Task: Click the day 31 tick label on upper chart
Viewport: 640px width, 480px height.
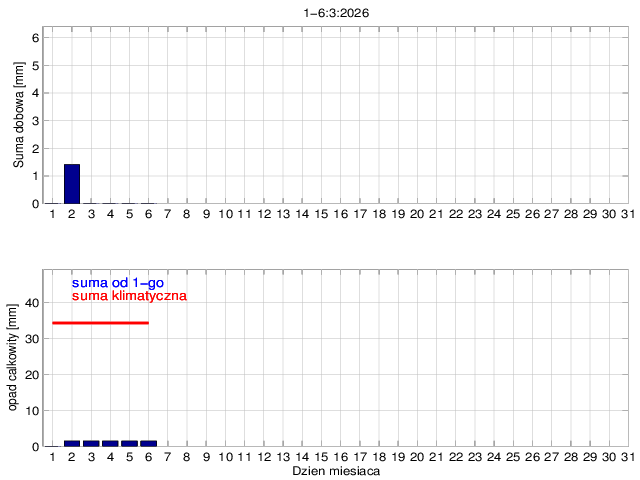Action: (627, 214)
